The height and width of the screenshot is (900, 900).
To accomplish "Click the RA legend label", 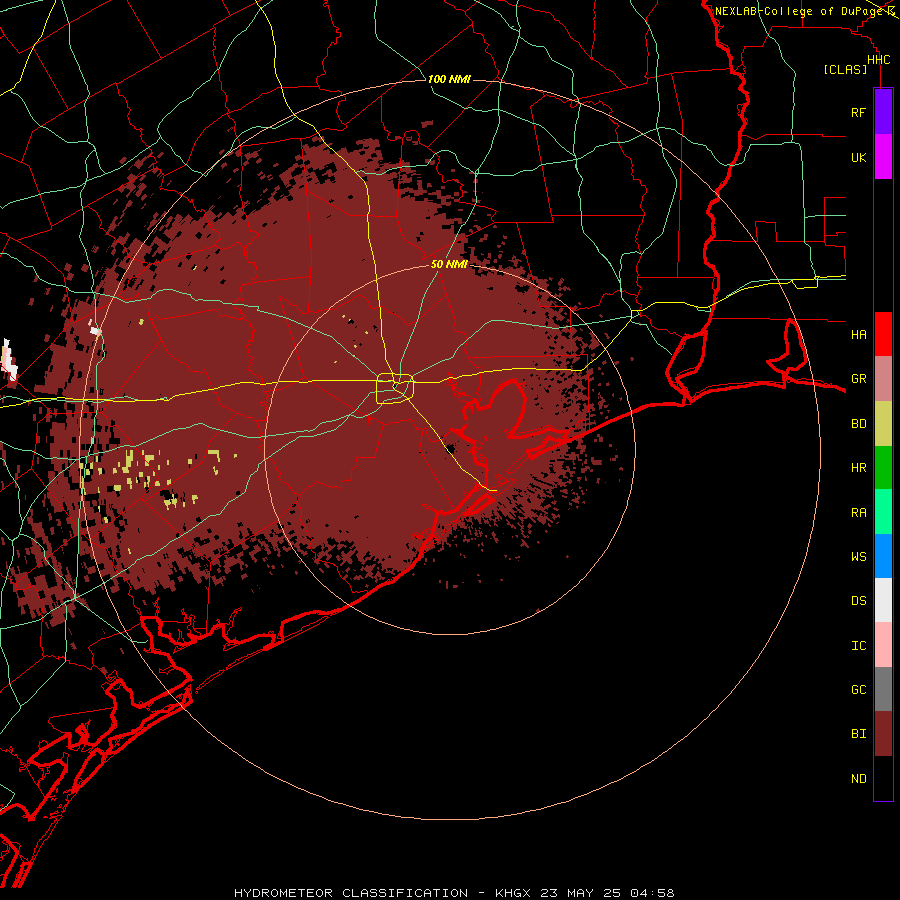I will [x=858, y=513].
